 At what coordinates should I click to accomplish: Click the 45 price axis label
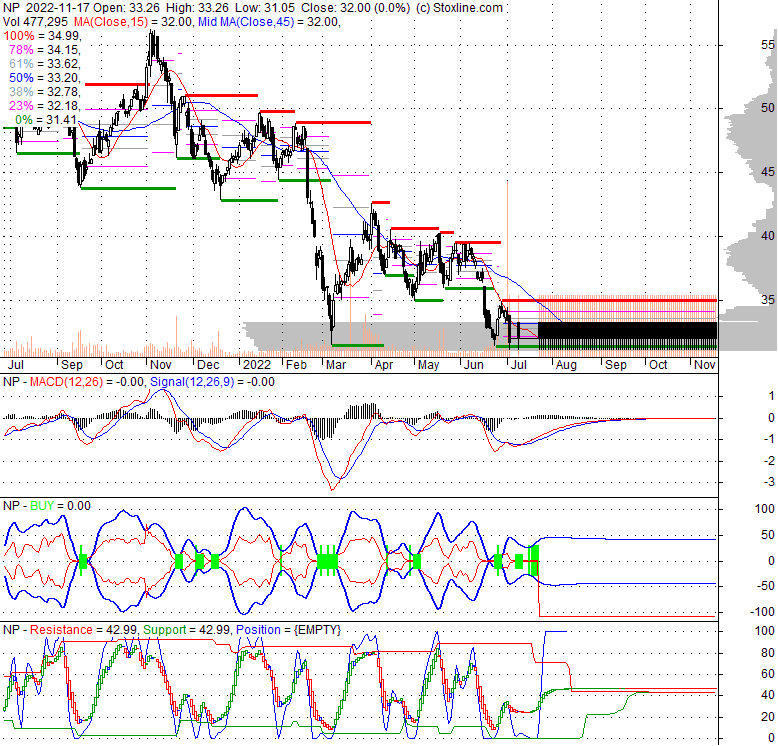point(768,172)
